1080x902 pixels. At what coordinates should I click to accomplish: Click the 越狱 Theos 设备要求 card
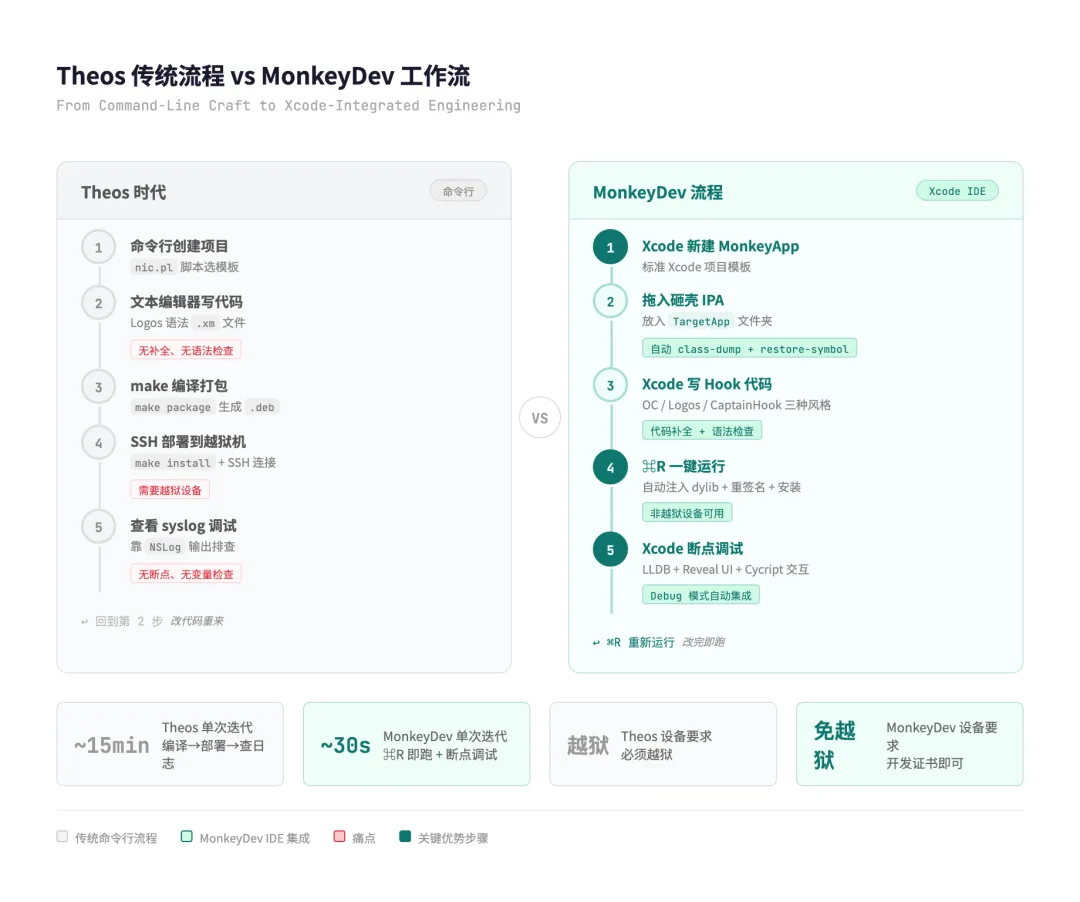coord(663,744)
